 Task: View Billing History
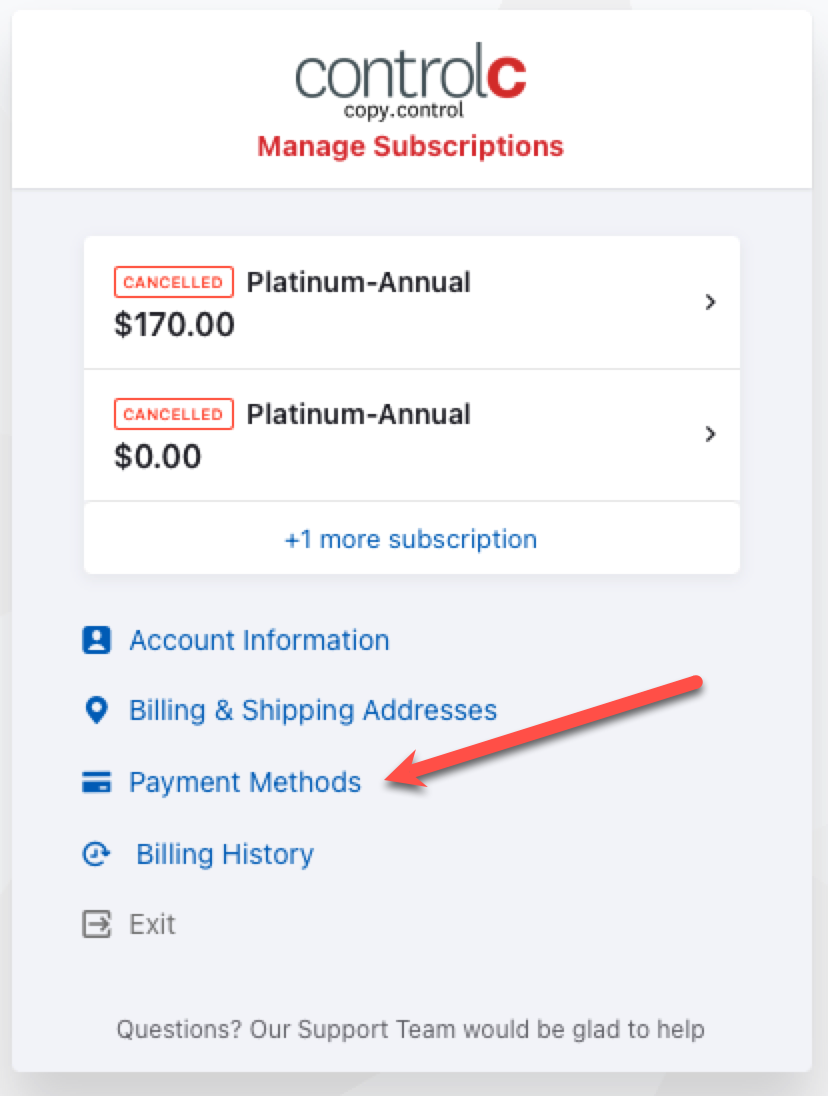coord(225,854)
